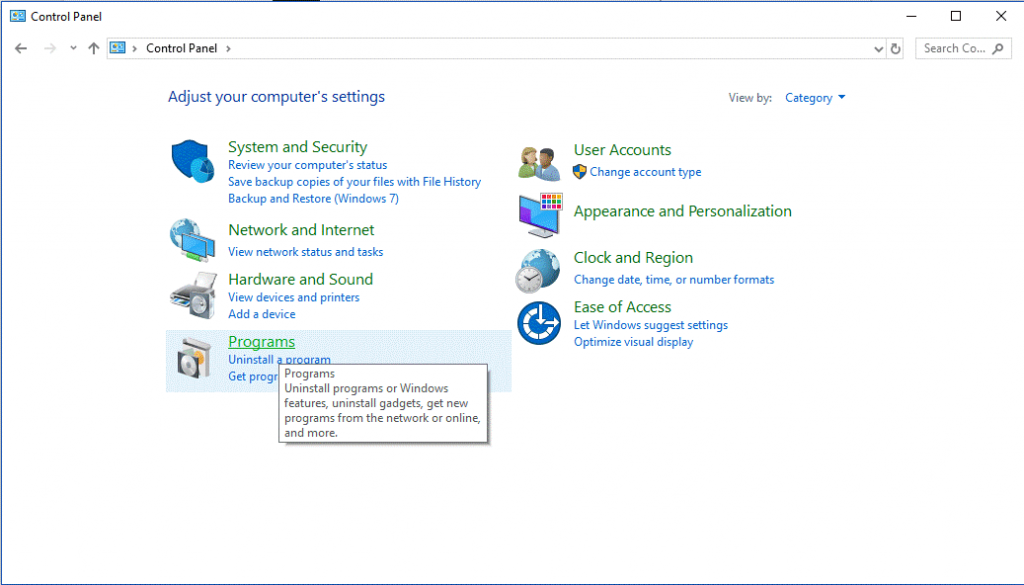Open the User Accounts people icon
This screenshot has height=585, width=1024.
click(539, 163)
